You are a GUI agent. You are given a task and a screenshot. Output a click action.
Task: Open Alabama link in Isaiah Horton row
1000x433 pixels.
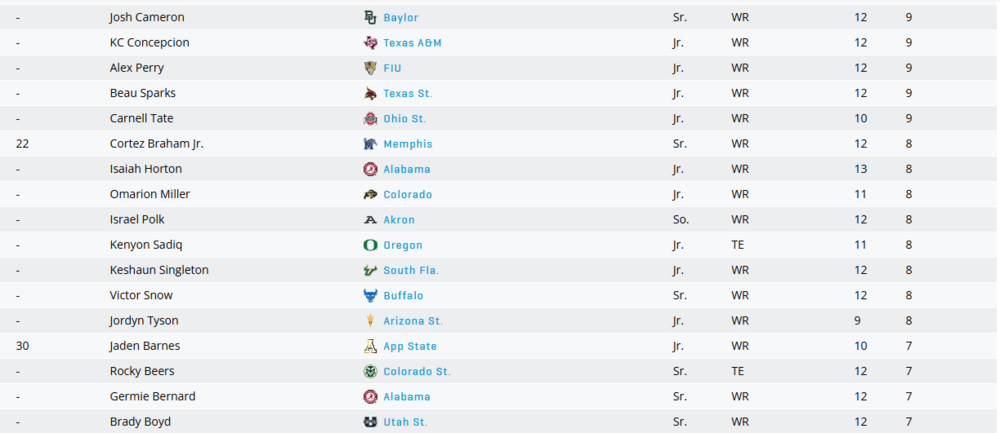[407, 169]
